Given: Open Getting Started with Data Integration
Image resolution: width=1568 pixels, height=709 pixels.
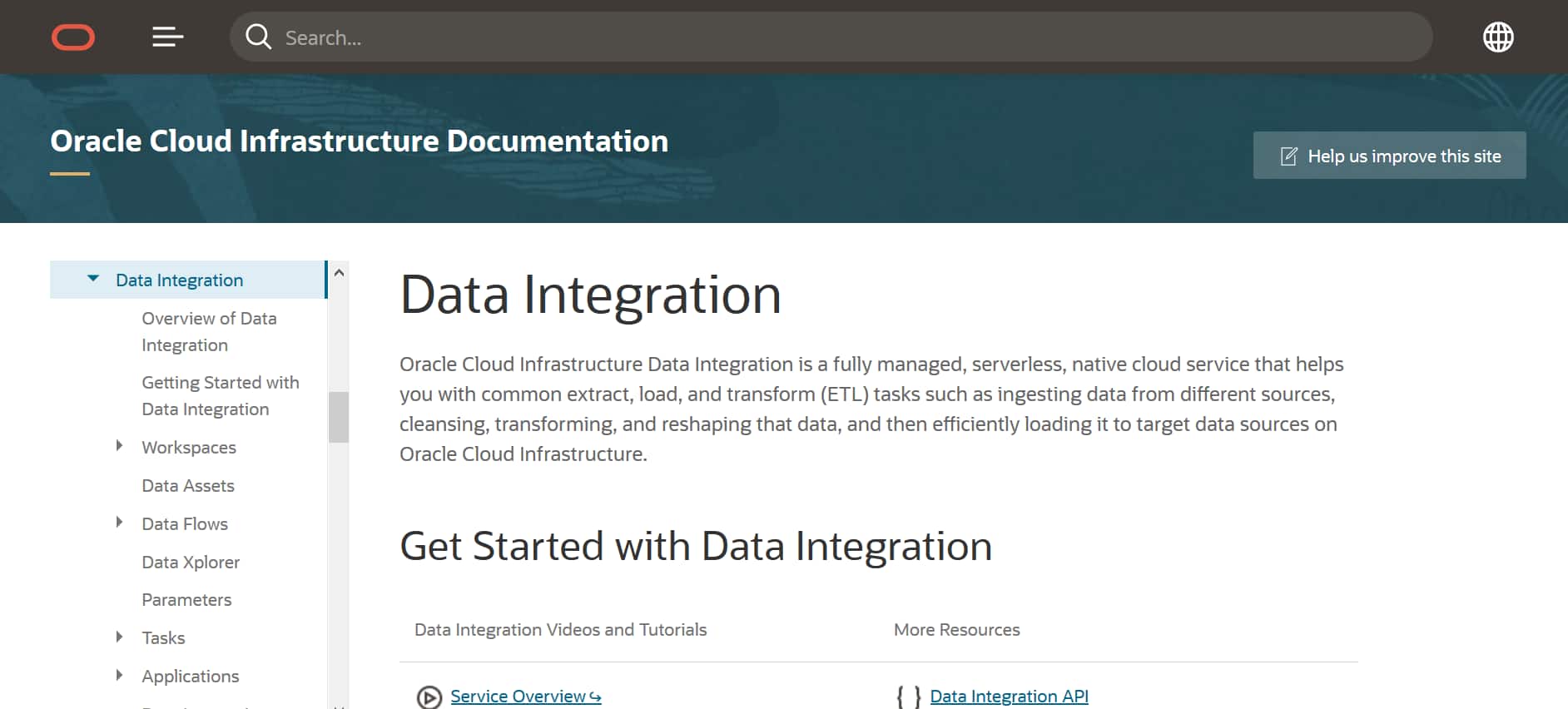Looking at the screenshot, I should pos(221,395).
